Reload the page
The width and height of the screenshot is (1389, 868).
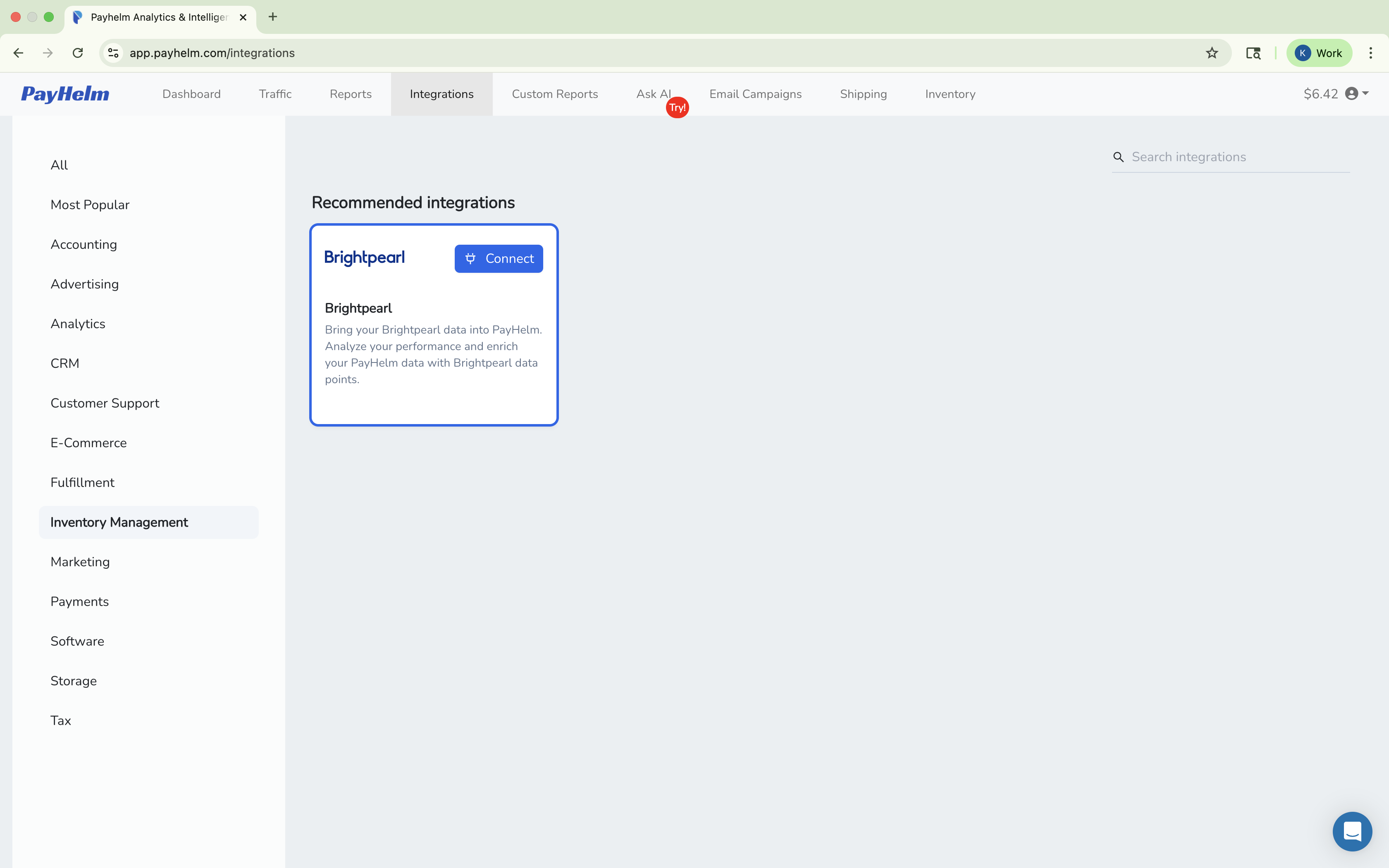pyautogui.click(x=77, y=53)
